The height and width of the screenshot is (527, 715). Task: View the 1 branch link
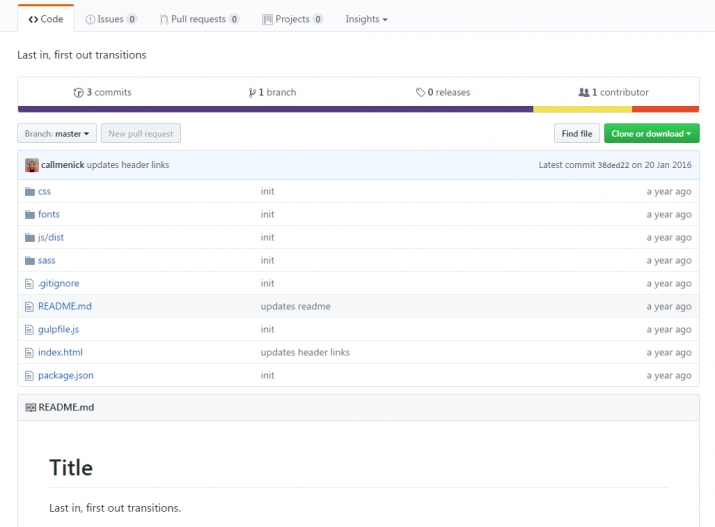[x=272, y=92]
